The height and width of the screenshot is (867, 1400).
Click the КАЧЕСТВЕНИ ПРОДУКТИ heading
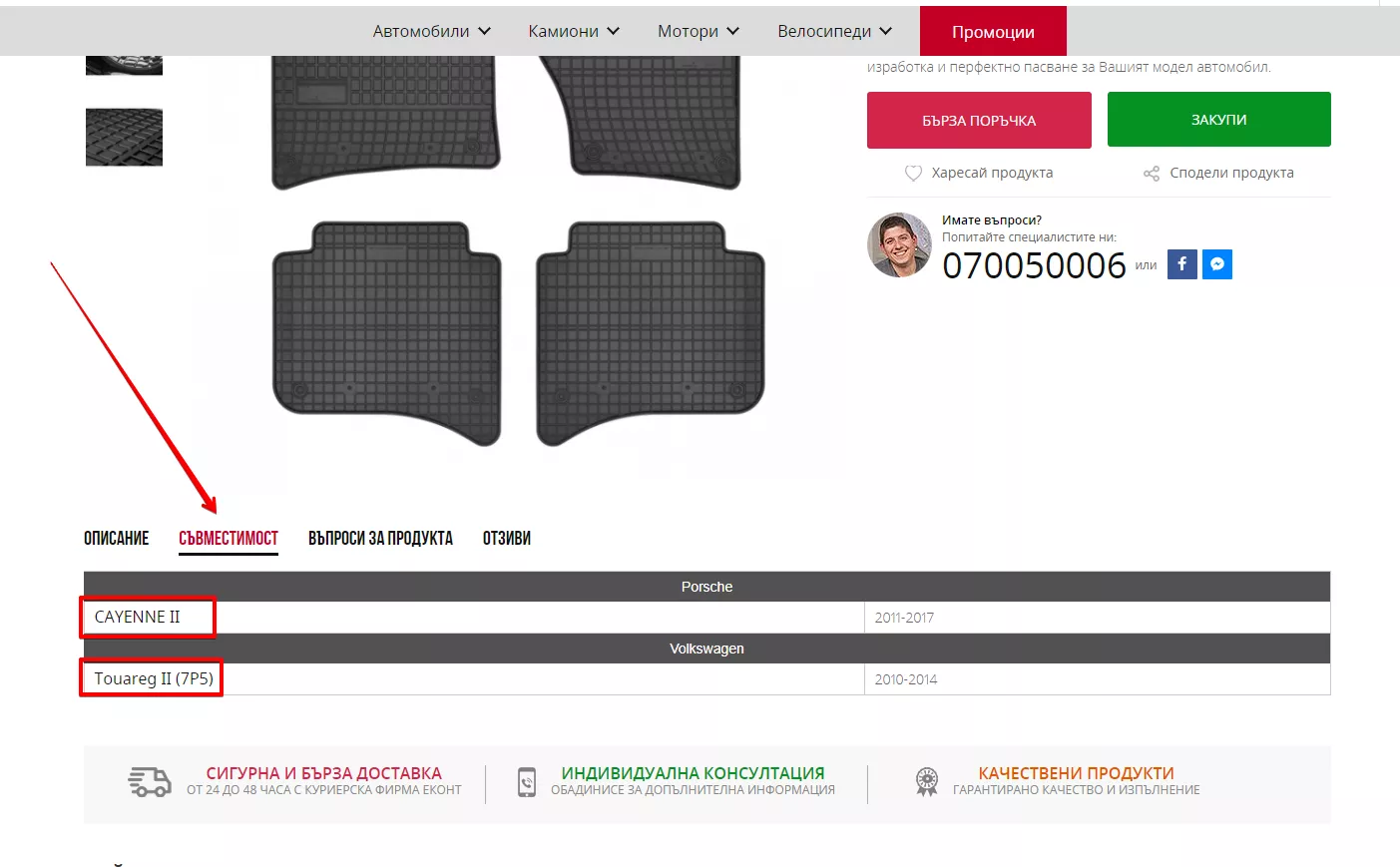point(1076,773)
